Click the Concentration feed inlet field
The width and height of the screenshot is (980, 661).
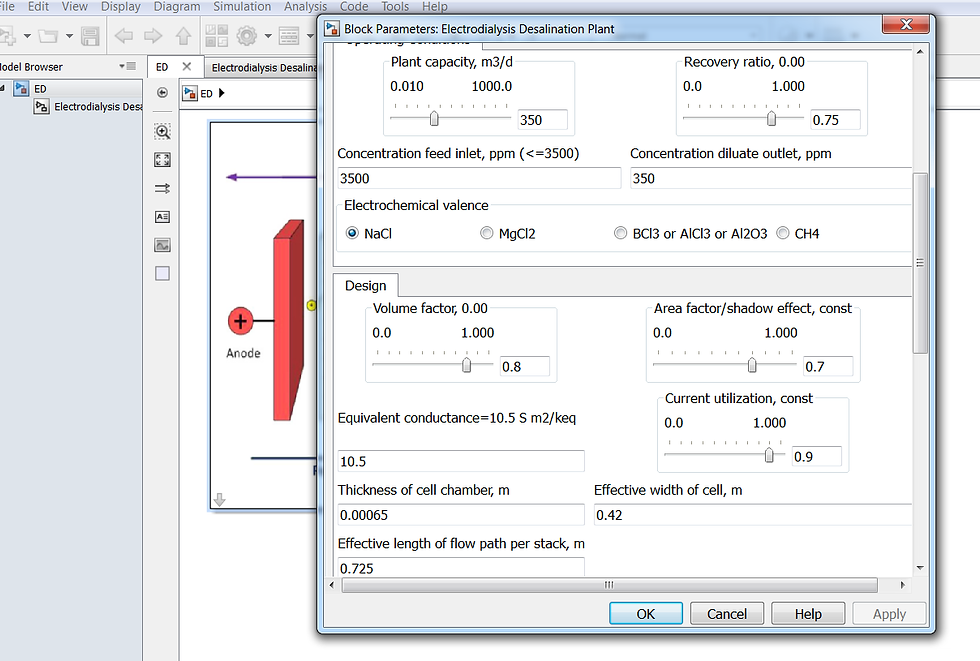pyautogui.click(x=479, y=178)
